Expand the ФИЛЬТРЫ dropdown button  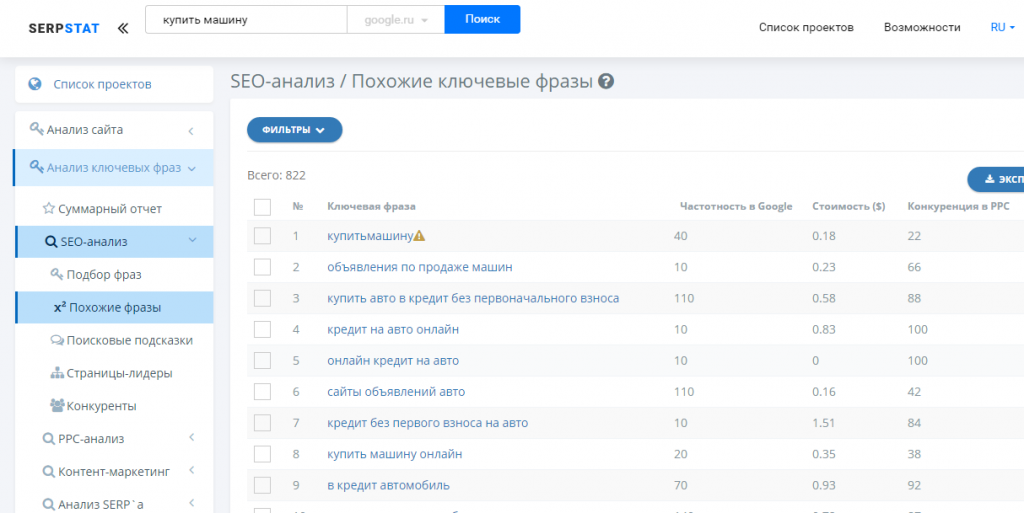(295, 130)
